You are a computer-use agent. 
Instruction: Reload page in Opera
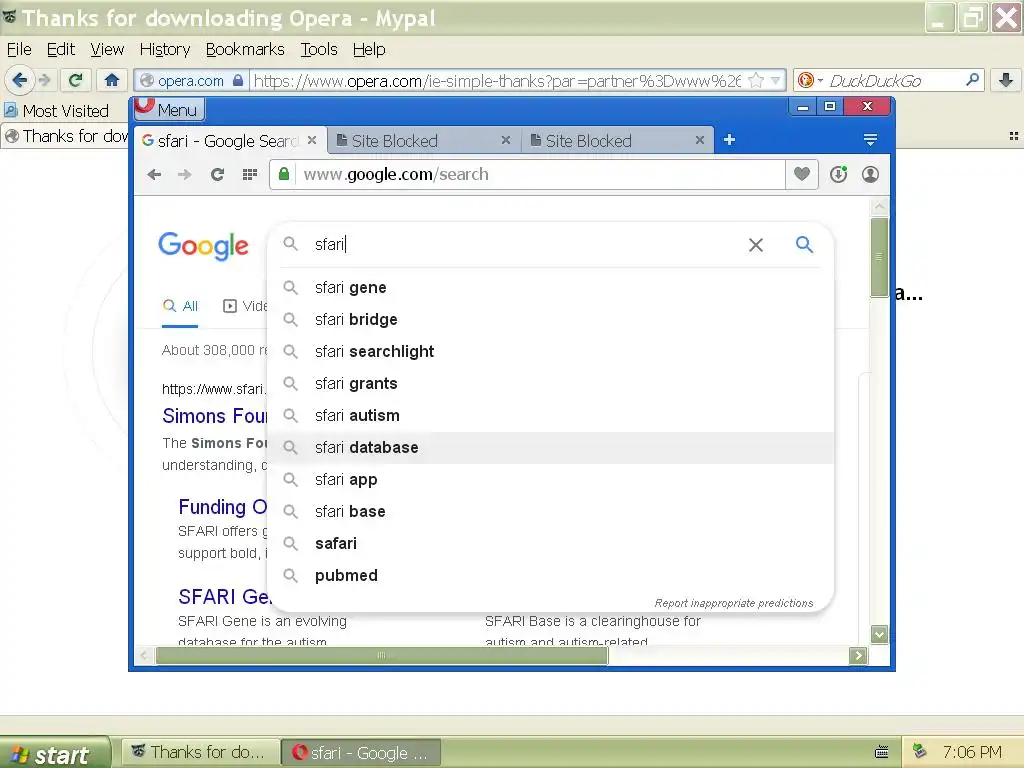217,174
